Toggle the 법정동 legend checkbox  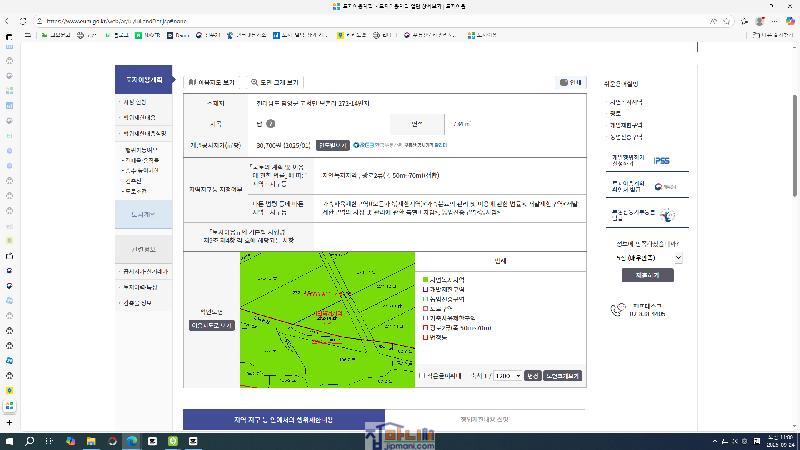click(x=425, y=337)
